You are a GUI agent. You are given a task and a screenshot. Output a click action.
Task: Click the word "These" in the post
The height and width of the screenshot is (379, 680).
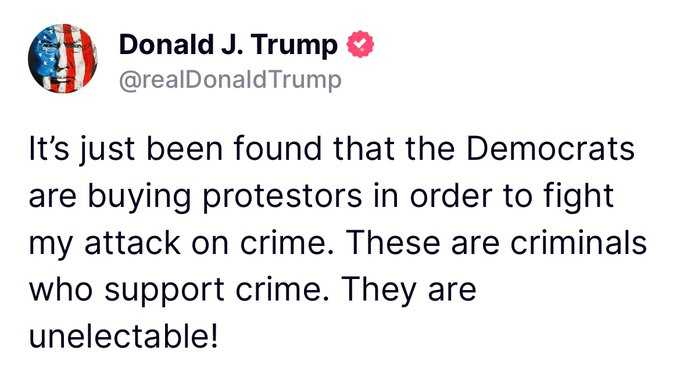pos(394,243)
